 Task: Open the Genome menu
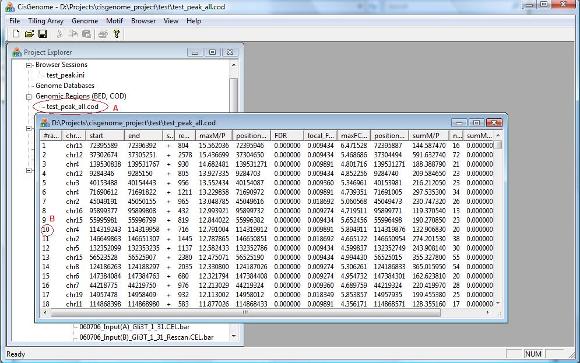point(85,21)
